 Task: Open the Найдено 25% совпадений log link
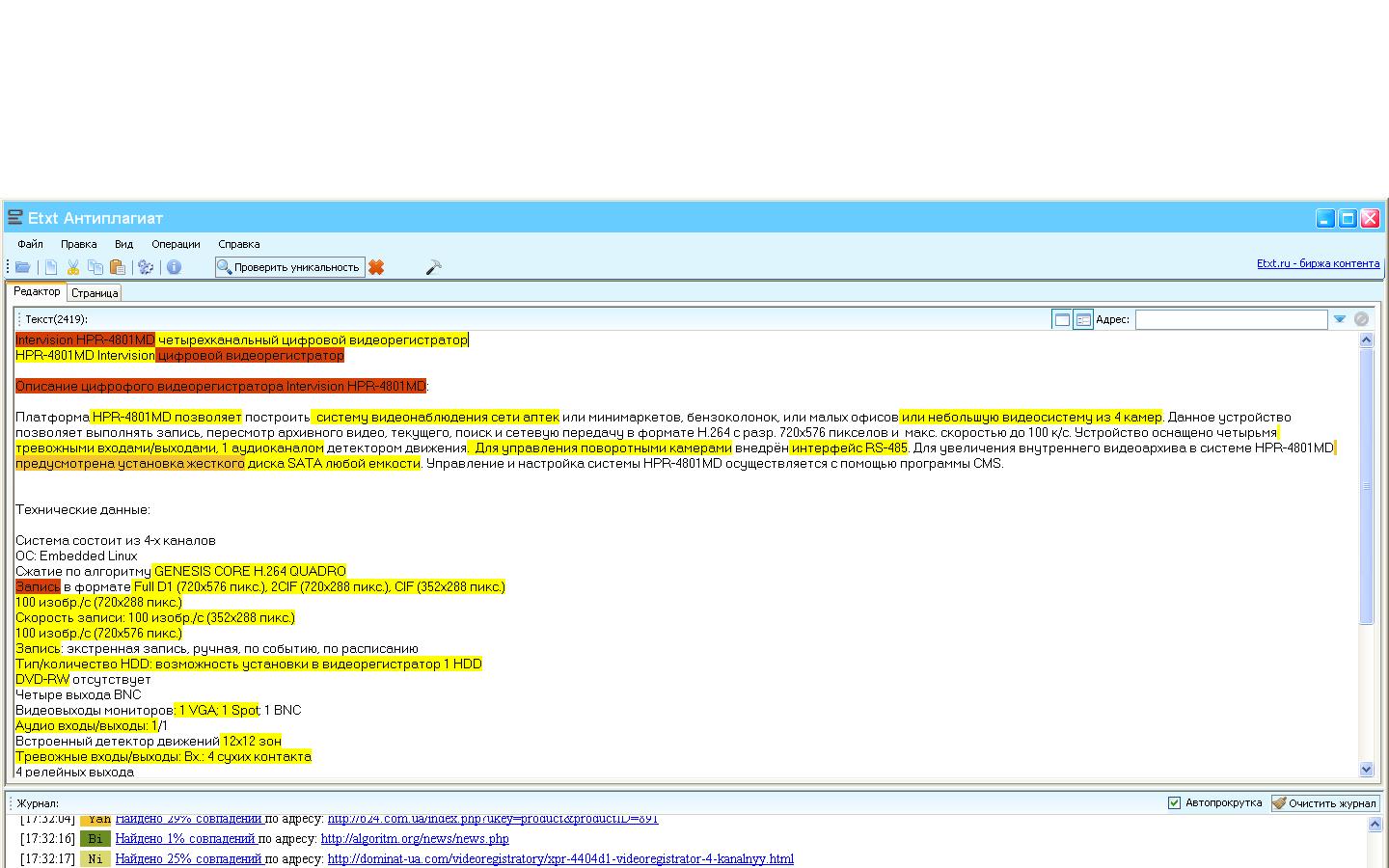189,858
